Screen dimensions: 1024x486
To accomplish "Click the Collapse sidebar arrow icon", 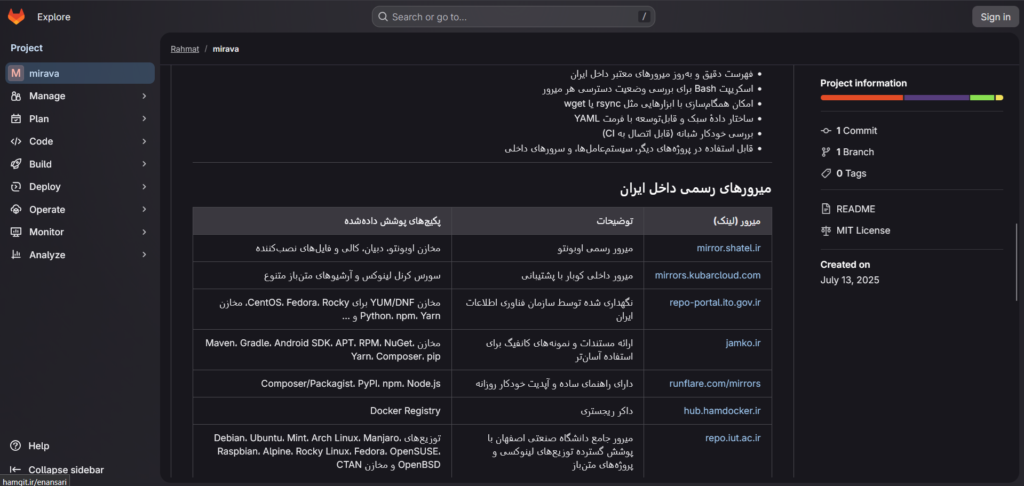I will click(x=16, y=470).
